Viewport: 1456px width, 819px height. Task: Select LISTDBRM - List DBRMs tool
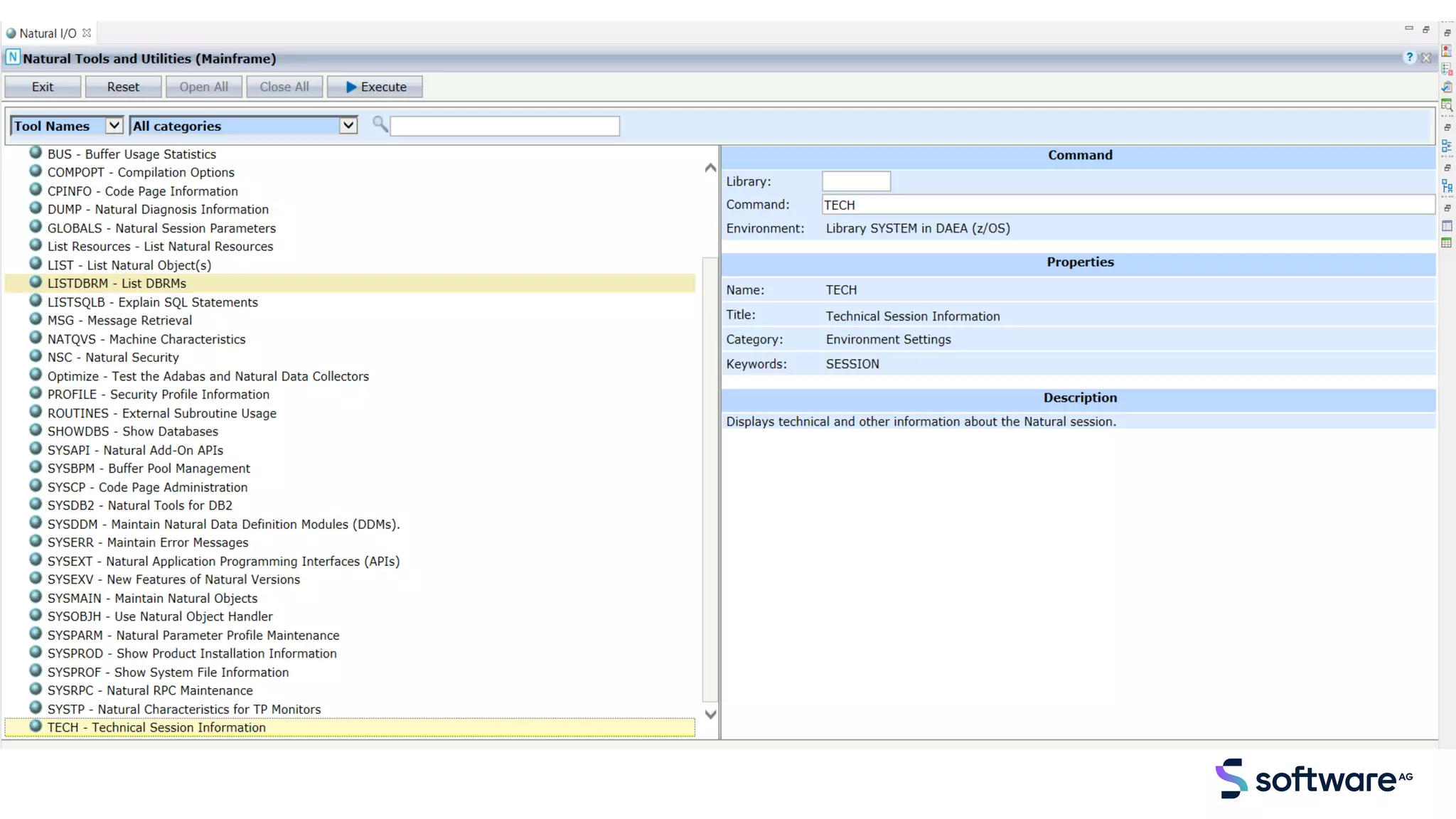point(117,284)
